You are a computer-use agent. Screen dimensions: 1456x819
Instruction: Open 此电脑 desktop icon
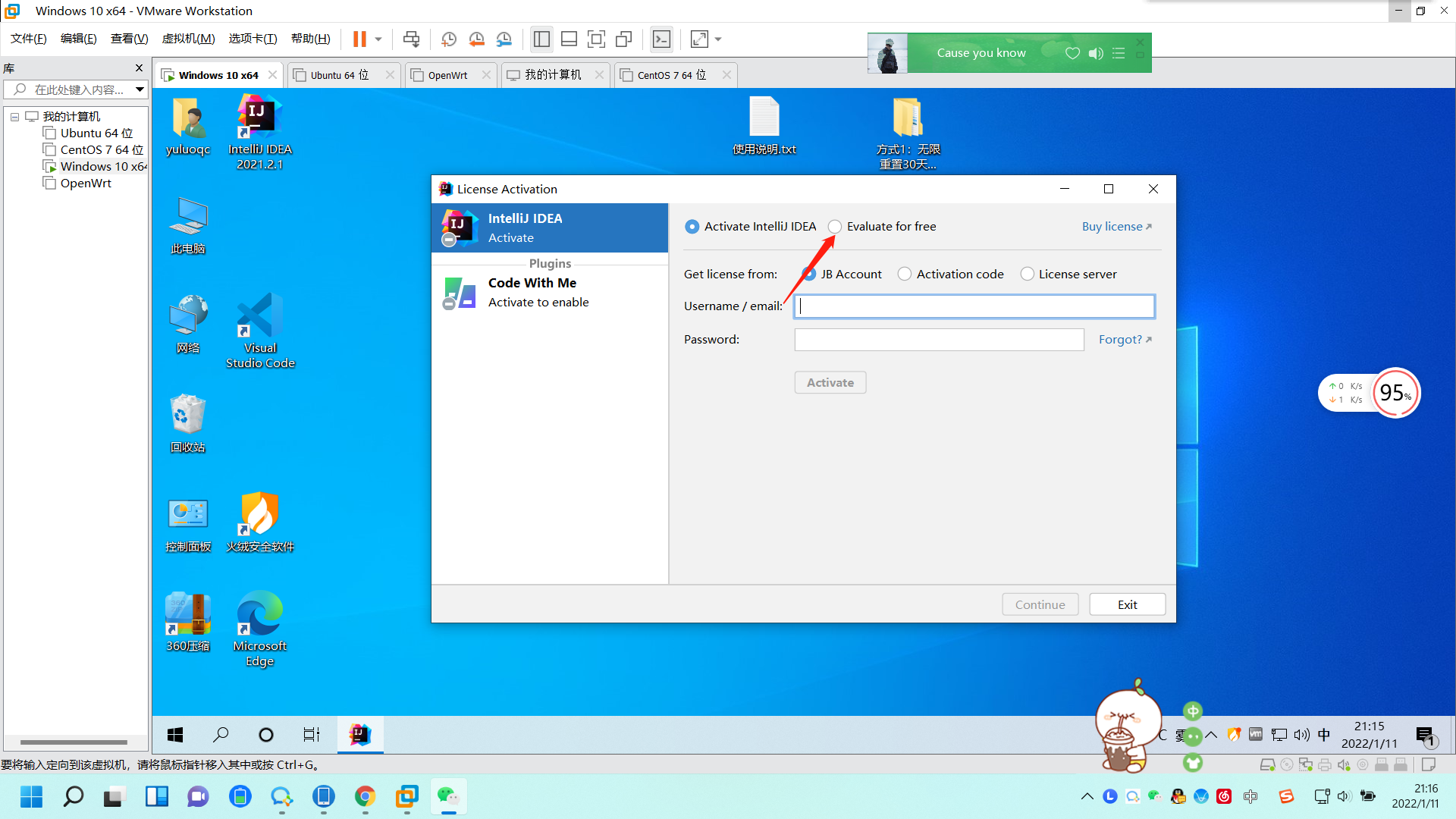click(x=188, y=225)
